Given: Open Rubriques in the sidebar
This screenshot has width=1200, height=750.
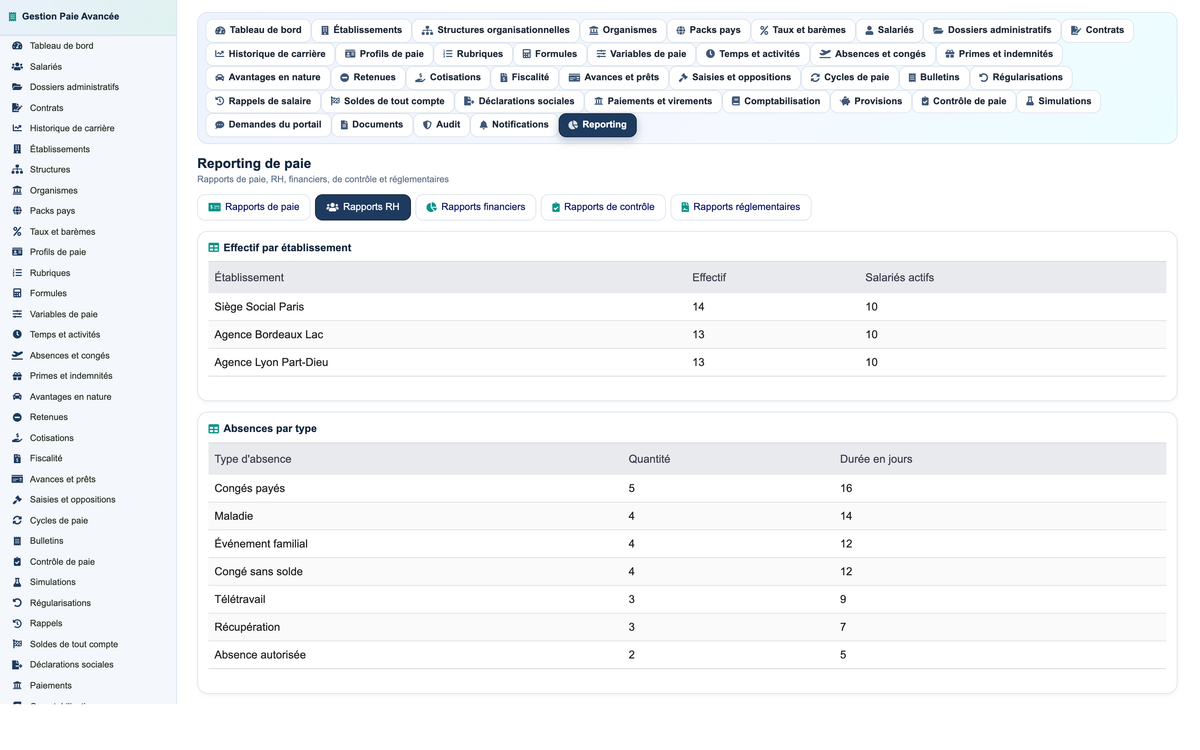Looking at the screenshot, I should coord(88,273).
